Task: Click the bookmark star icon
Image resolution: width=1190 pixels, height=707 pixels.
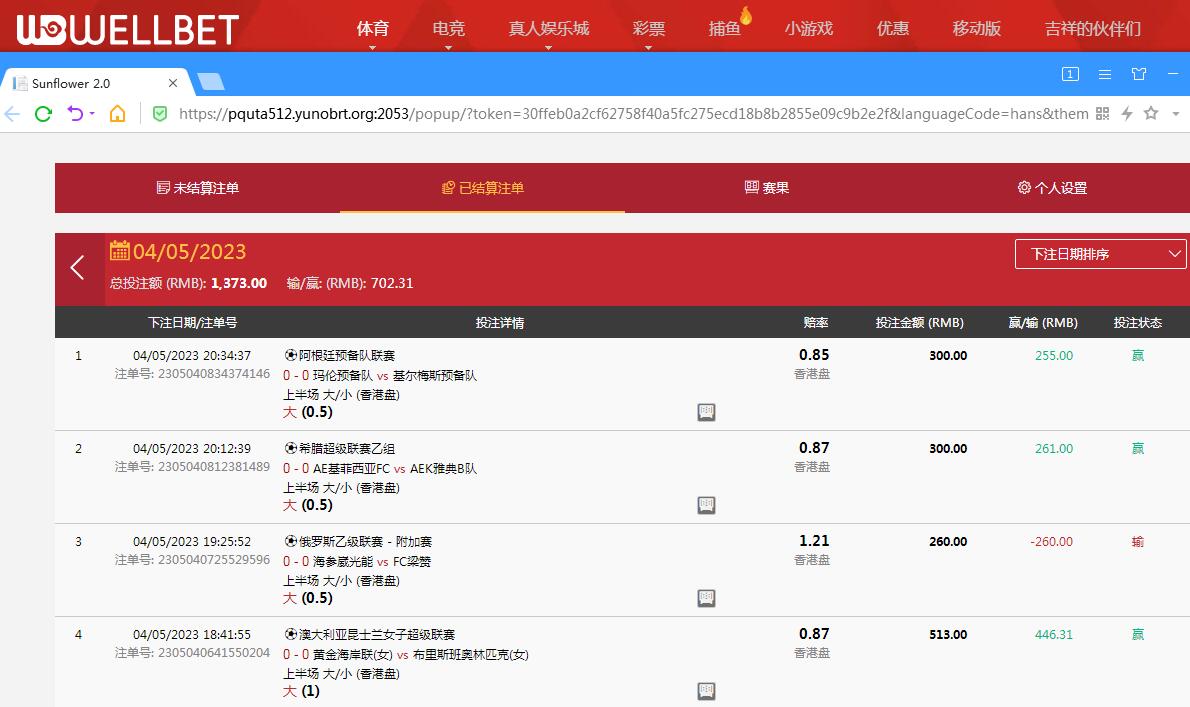Action: 1151,114
